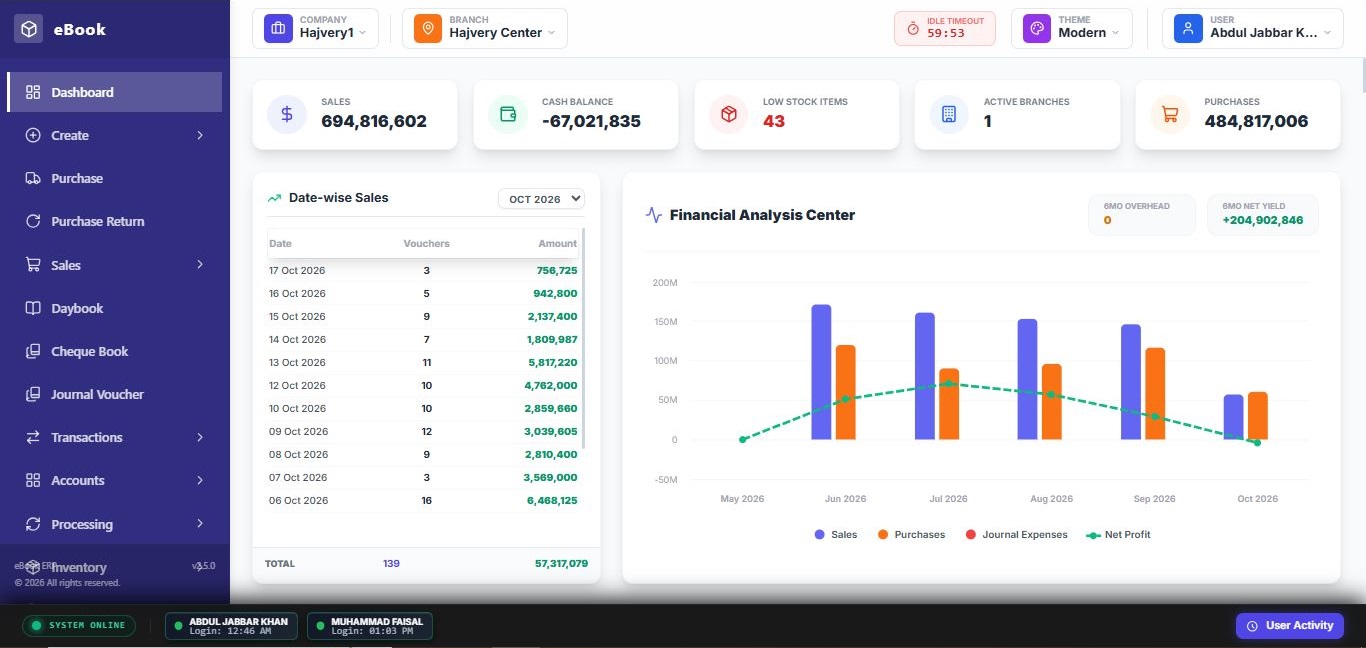Open the Purchase Return menu item

tap(115, 221)
